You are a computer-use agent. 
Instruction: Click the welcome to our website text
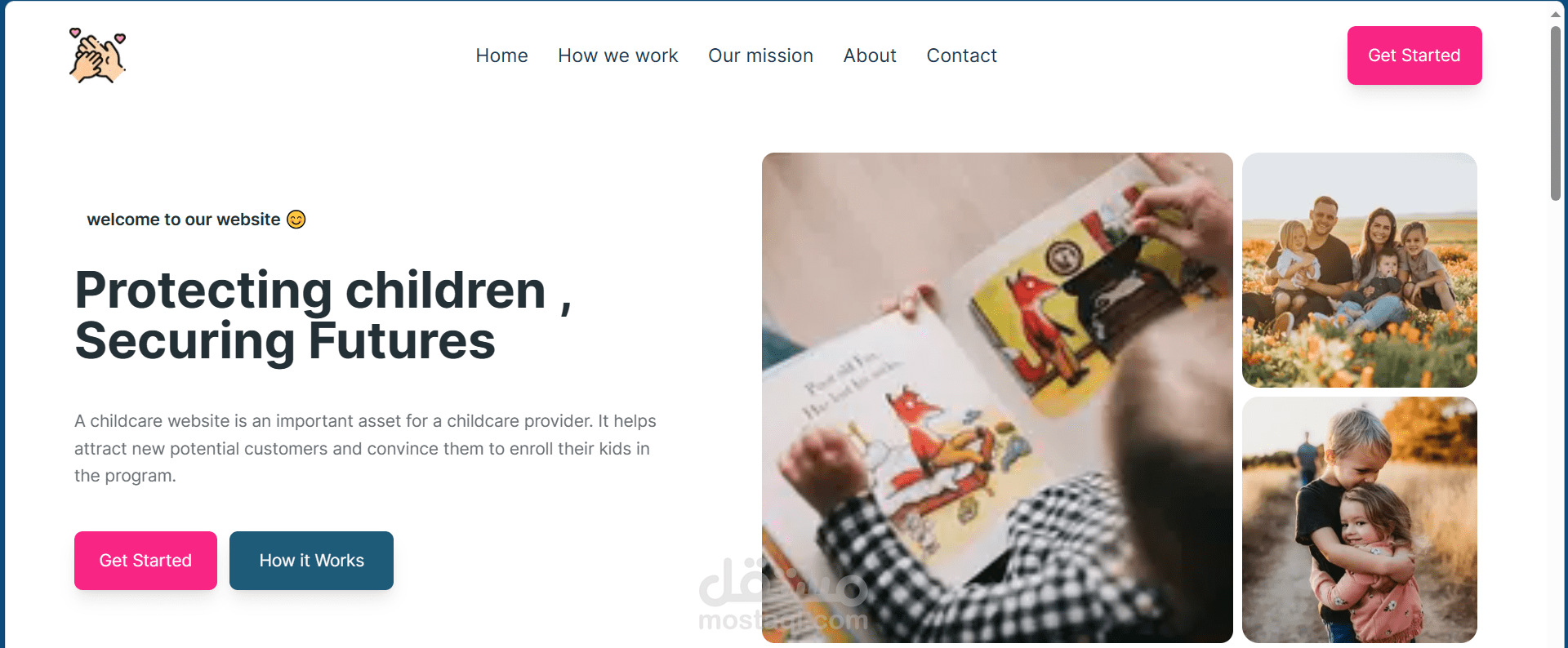[184, 220]
